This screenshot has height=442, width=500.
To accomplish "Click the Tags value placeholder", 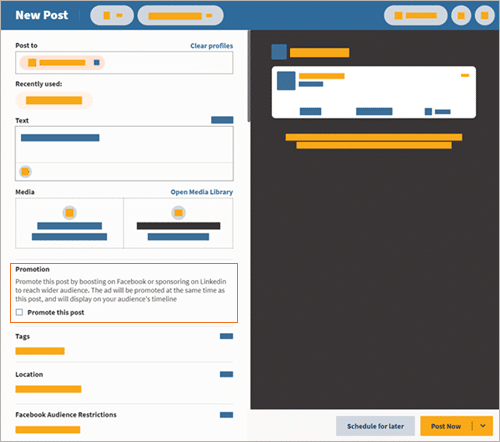I will [x=40, y=351].
